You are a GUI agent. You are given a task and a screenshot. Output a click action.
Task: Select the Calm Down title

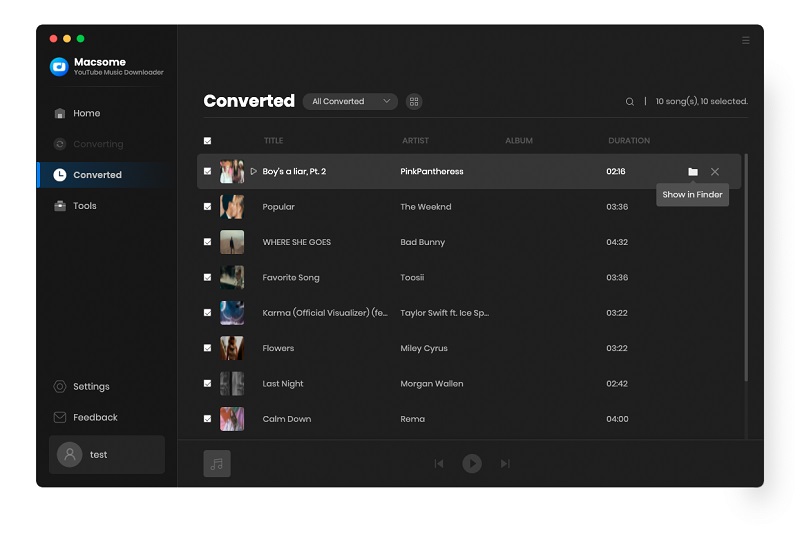coord(287,419)
